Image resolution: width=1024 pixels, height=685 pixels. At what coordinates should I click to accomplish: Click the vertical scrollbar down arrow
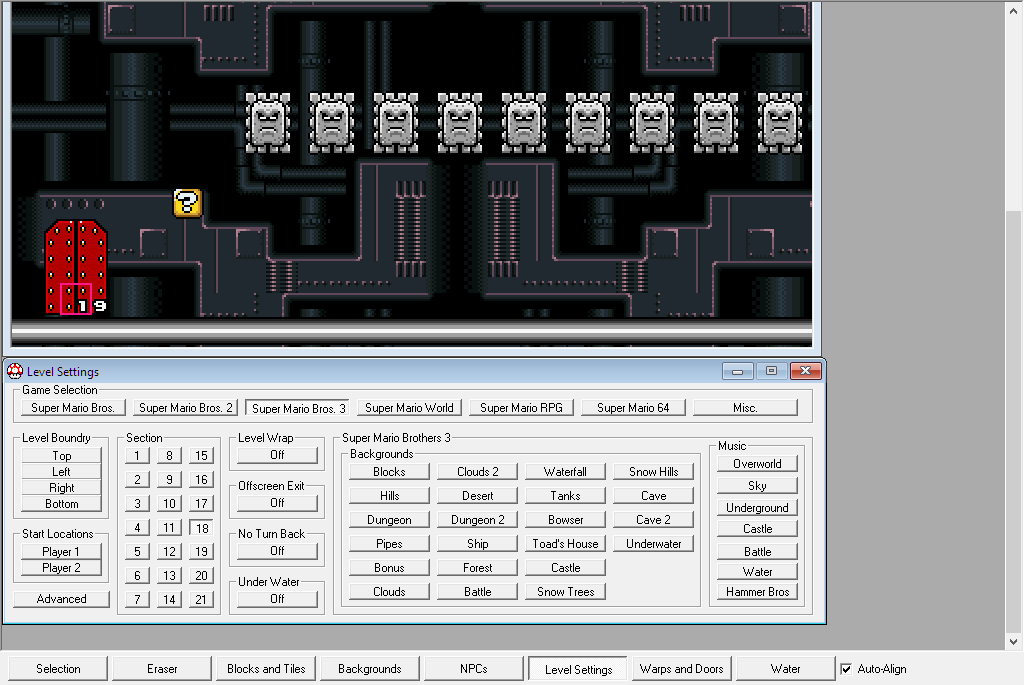click(x=1014, y=642)
